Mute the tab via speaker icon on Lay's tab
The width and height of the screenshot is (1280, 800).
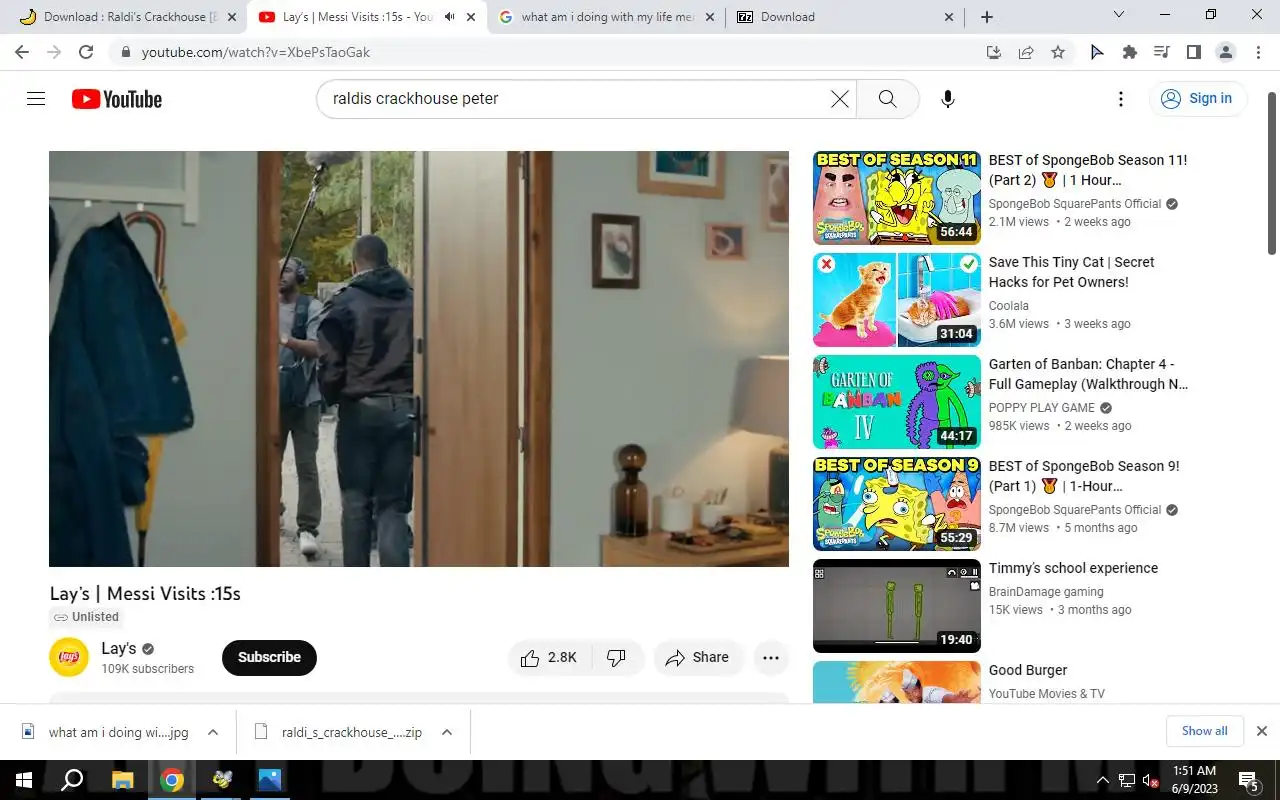450,17
